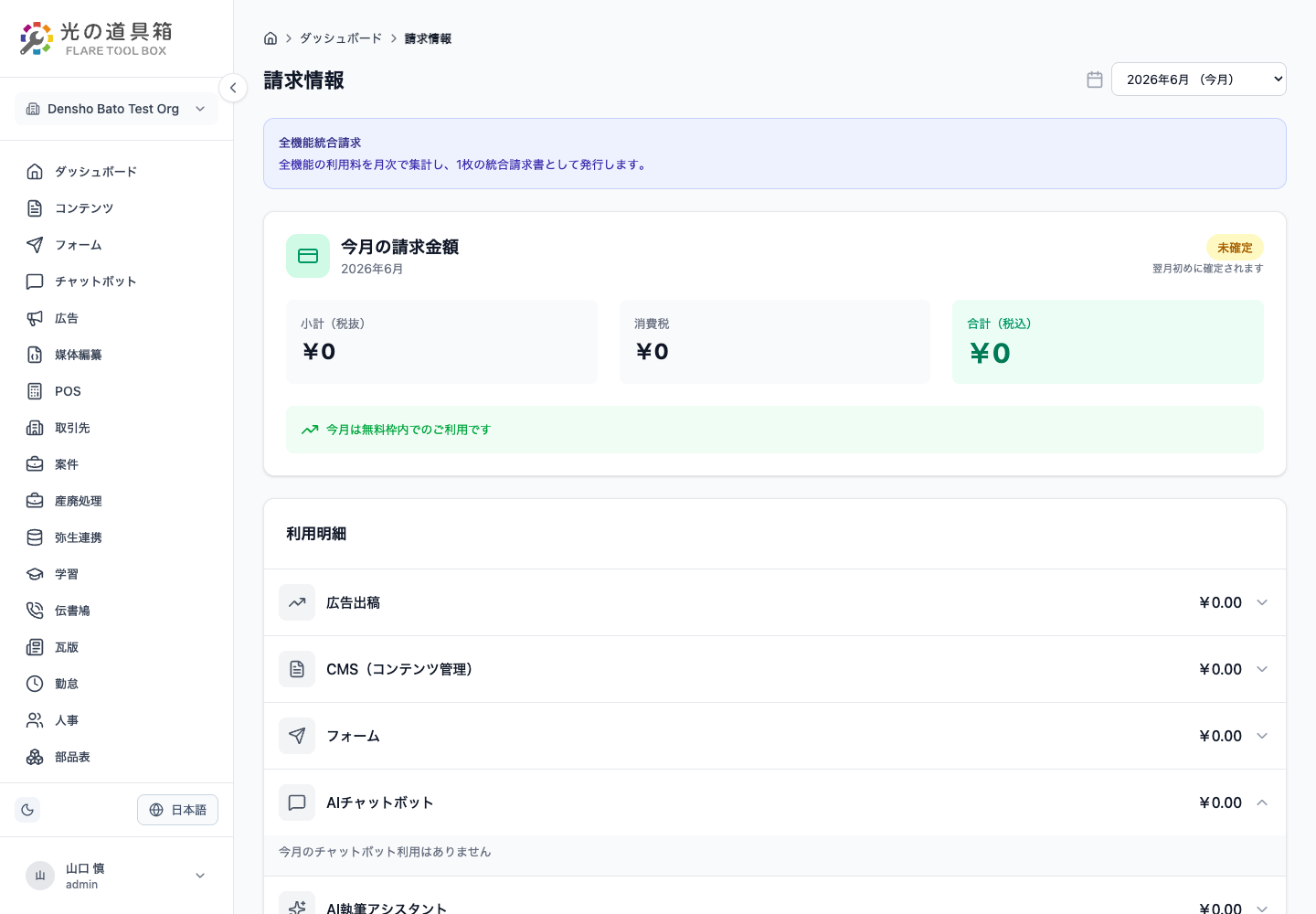The height and width of the screenshot is (914, 1316).
Task: Expand the AI執筆アシスタント row chevron
Action: click(1262, 909)
